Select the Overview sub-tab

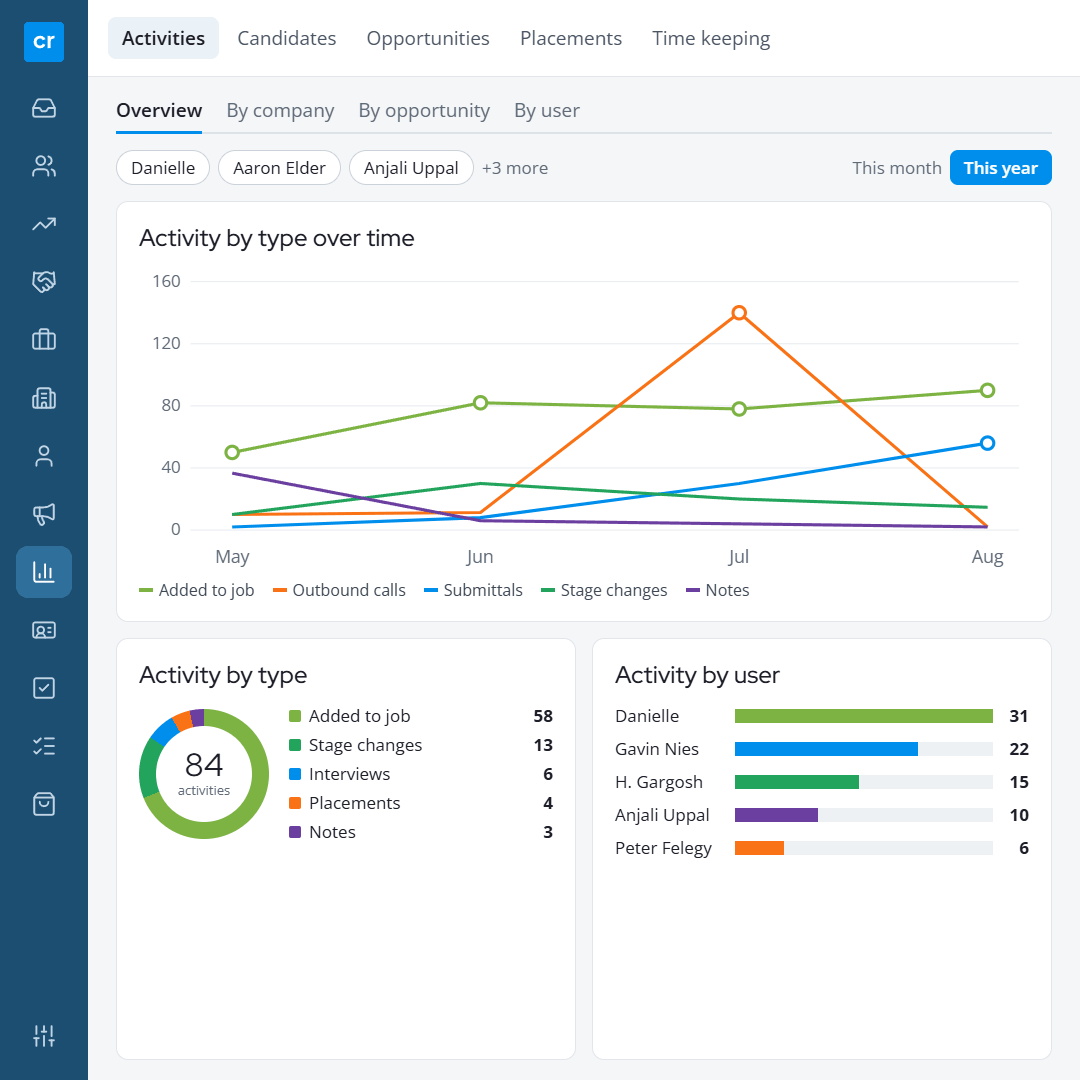pos(159,111)
